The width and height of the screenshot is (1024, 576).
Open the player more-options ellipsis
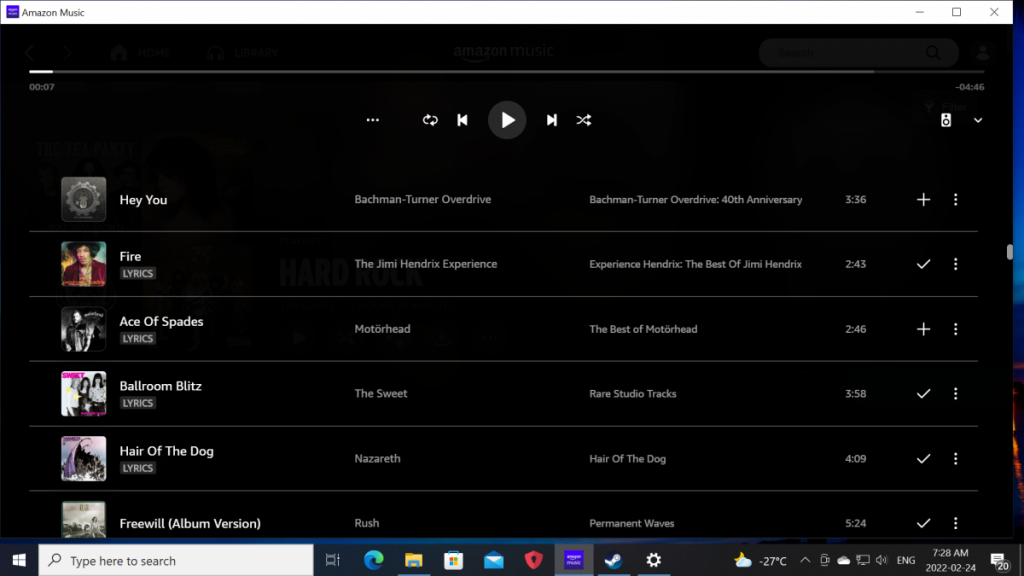372,120
